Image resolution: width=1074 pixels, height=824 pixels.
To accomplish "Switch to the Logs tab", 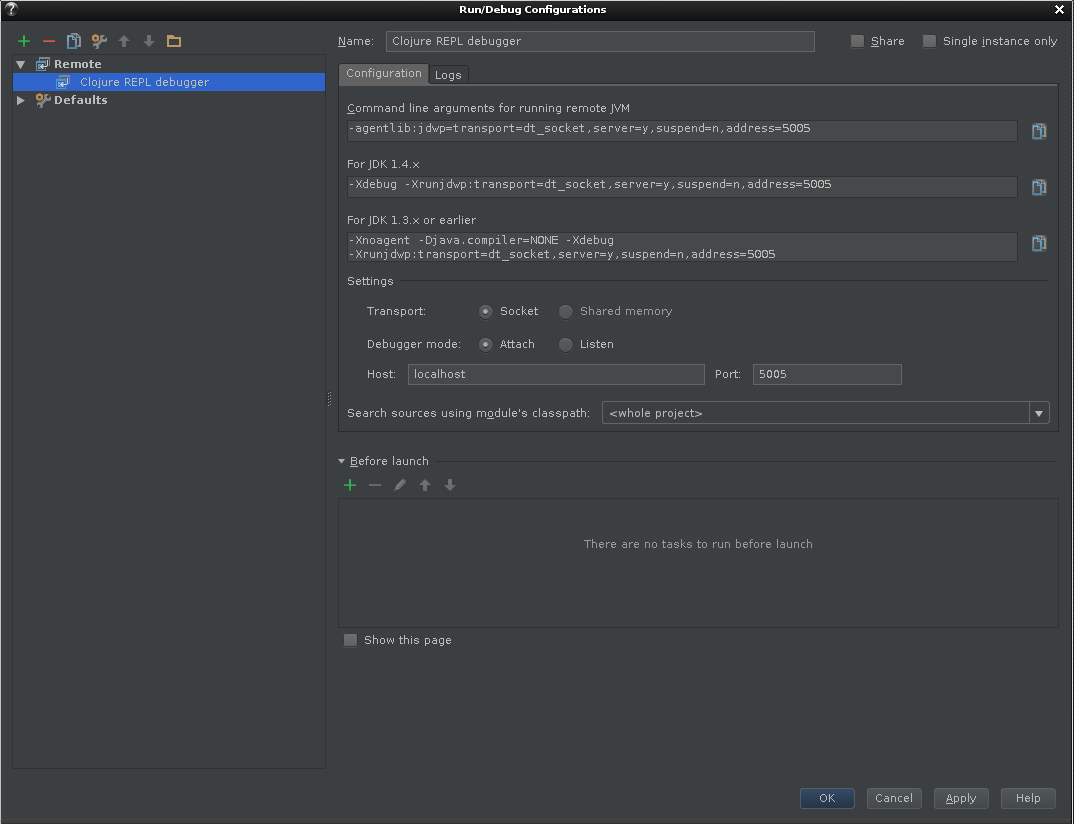I will tap(448, 74).
